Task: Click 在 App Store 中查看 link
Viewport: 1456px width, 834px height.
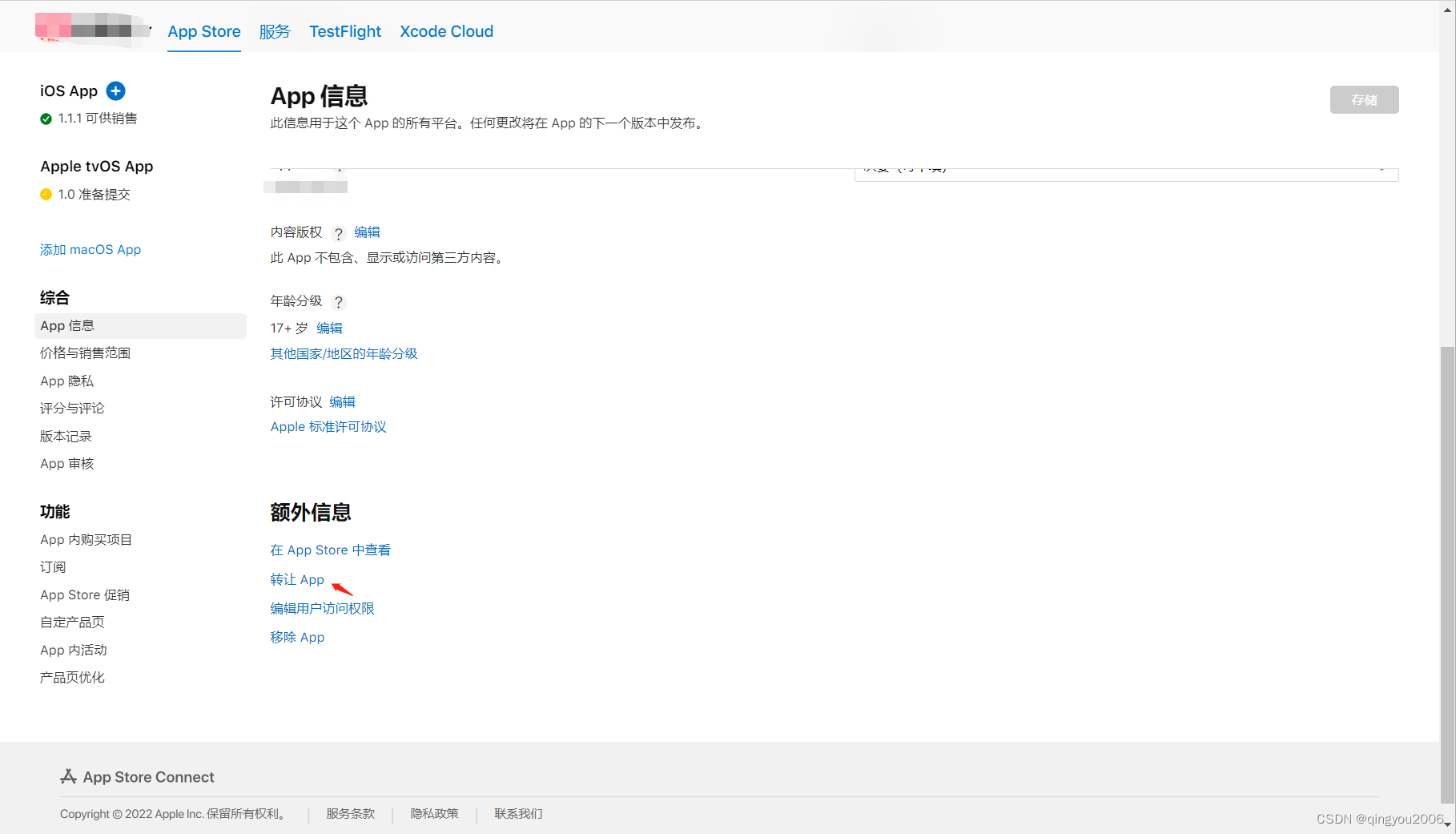Action: tap(330, 550)
